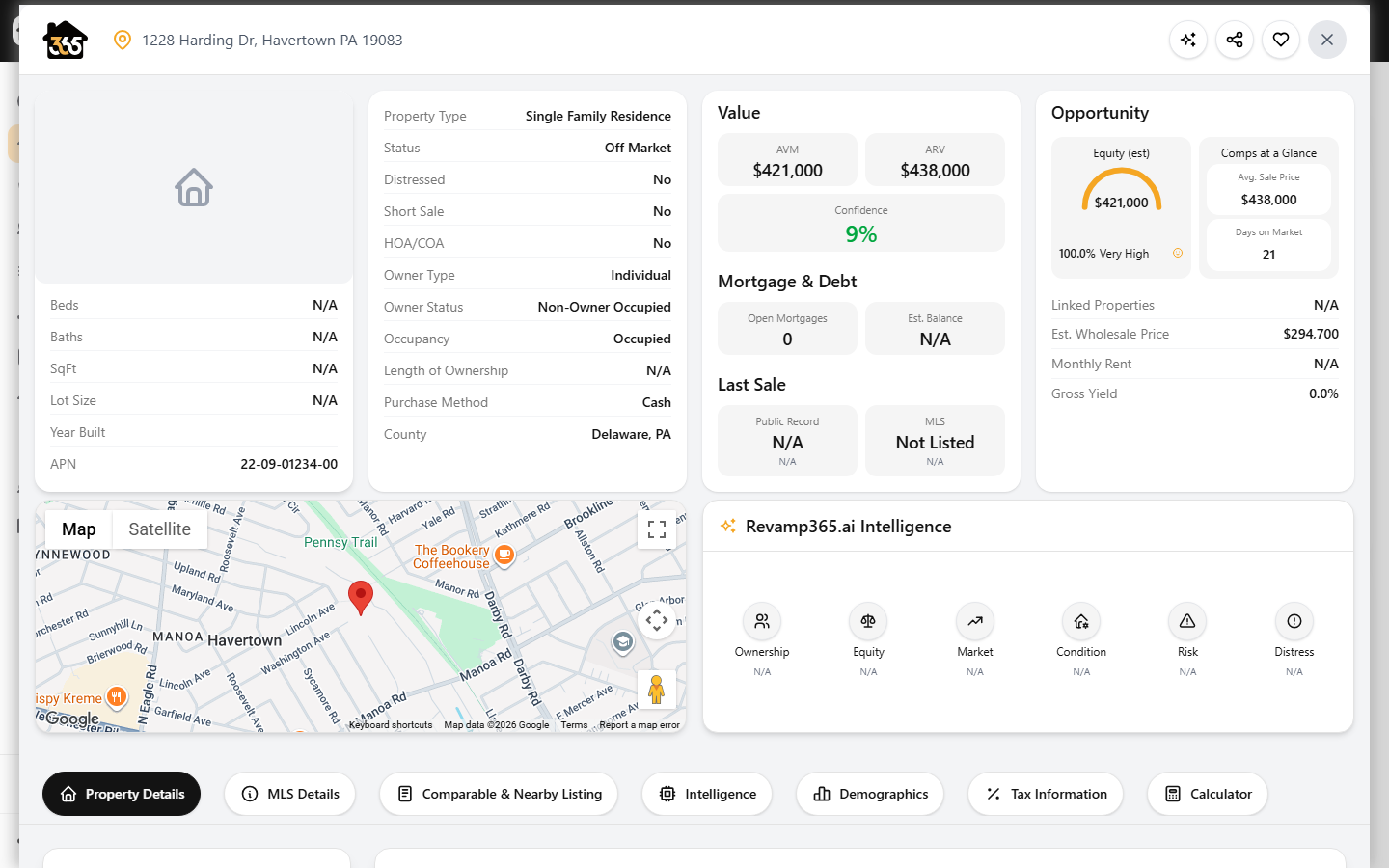Screen dimensions: 1389x868
Task: Click the small orange icon beside Very High
Action: (1178, 253)
